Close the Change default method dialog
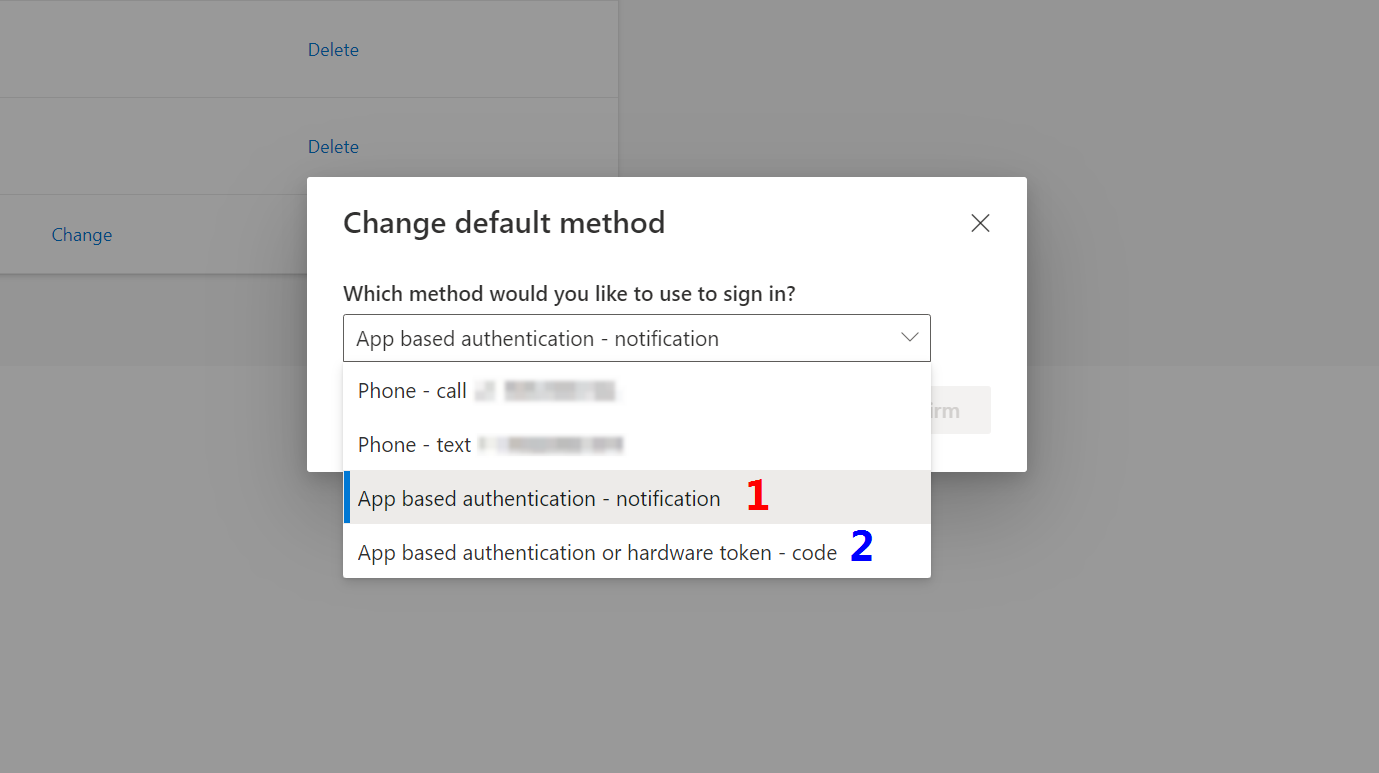The width and height of the screenshot is (1379, 773). (x=980, y=223)
